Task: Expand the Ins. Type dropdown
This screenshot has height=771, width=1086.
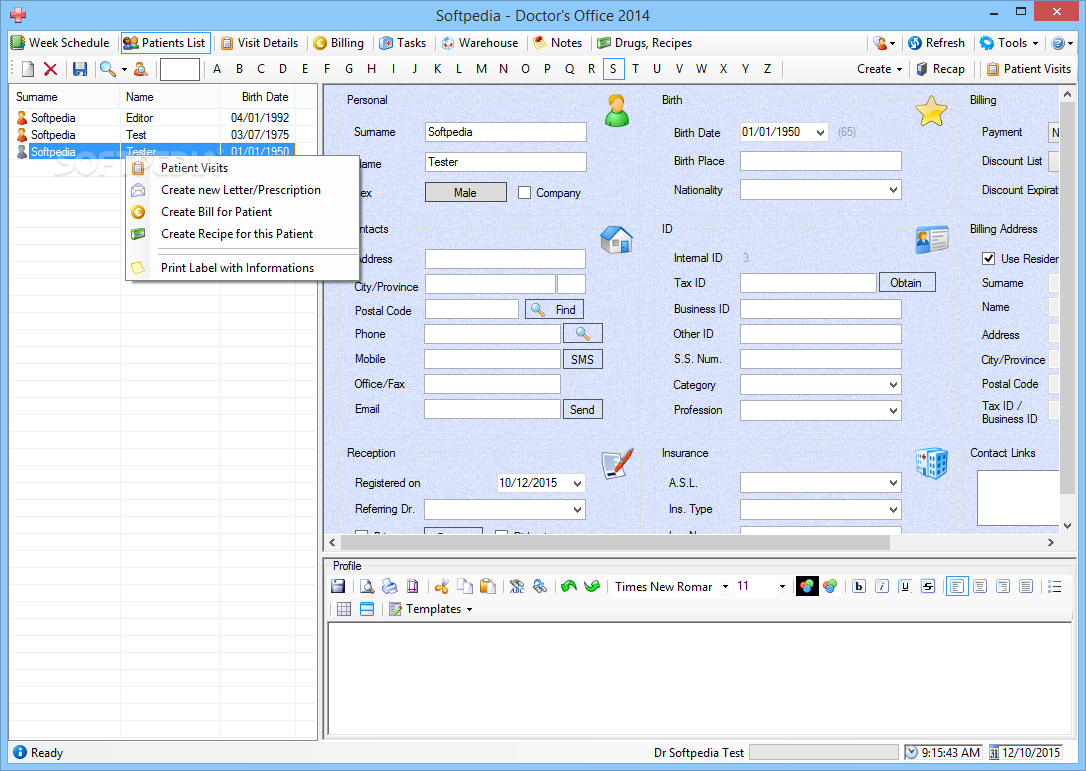Action: tap(893, 509)
